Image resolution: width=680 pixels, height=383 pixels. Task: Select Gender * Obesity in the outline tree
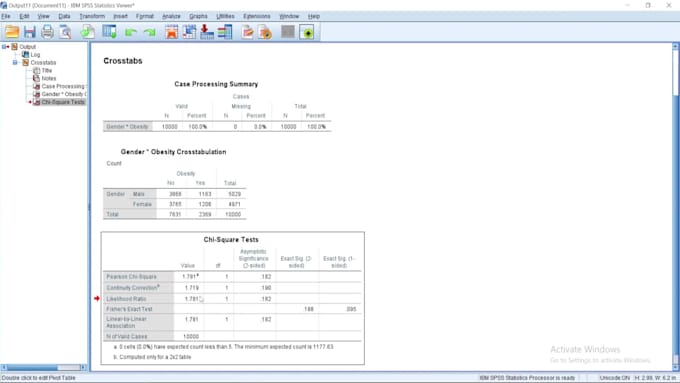(x=64, y=94)
